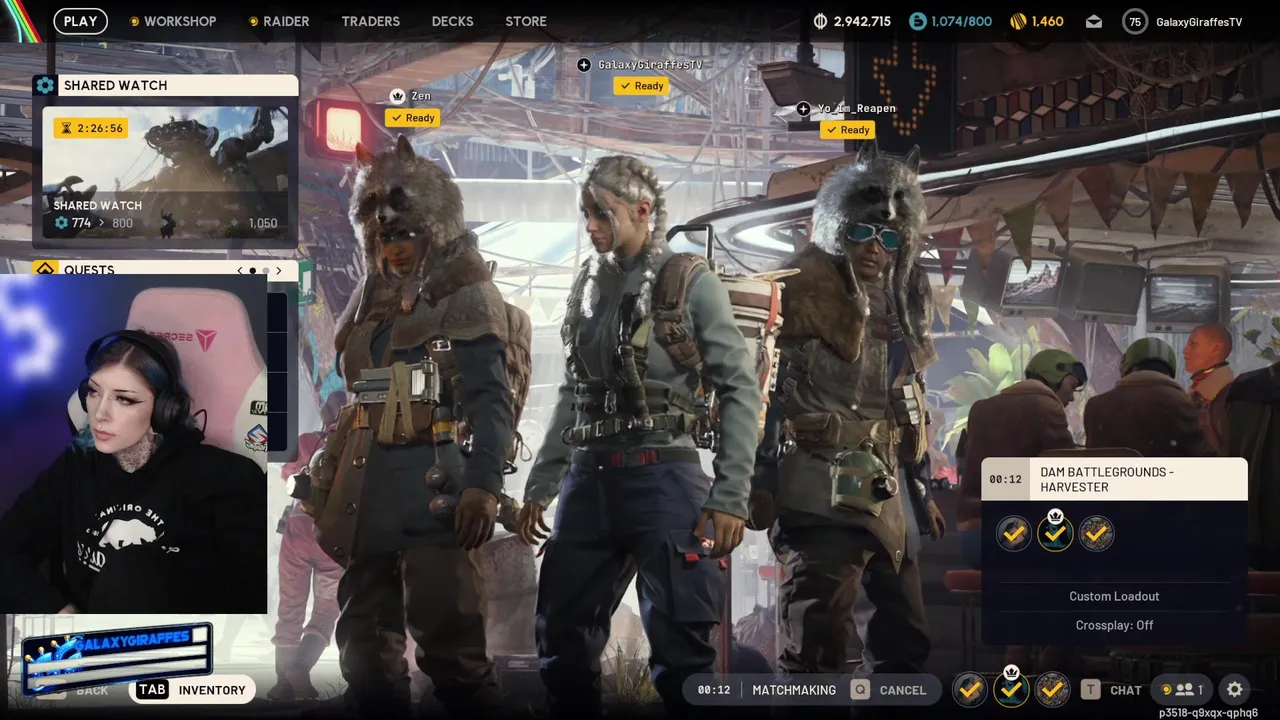Click the level 75 badge

click(x=1135, y=22)
